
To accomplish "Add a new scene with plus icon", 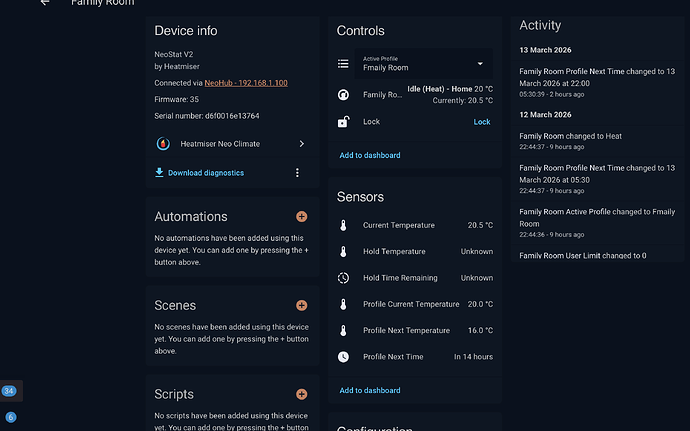I will (301, 305).
